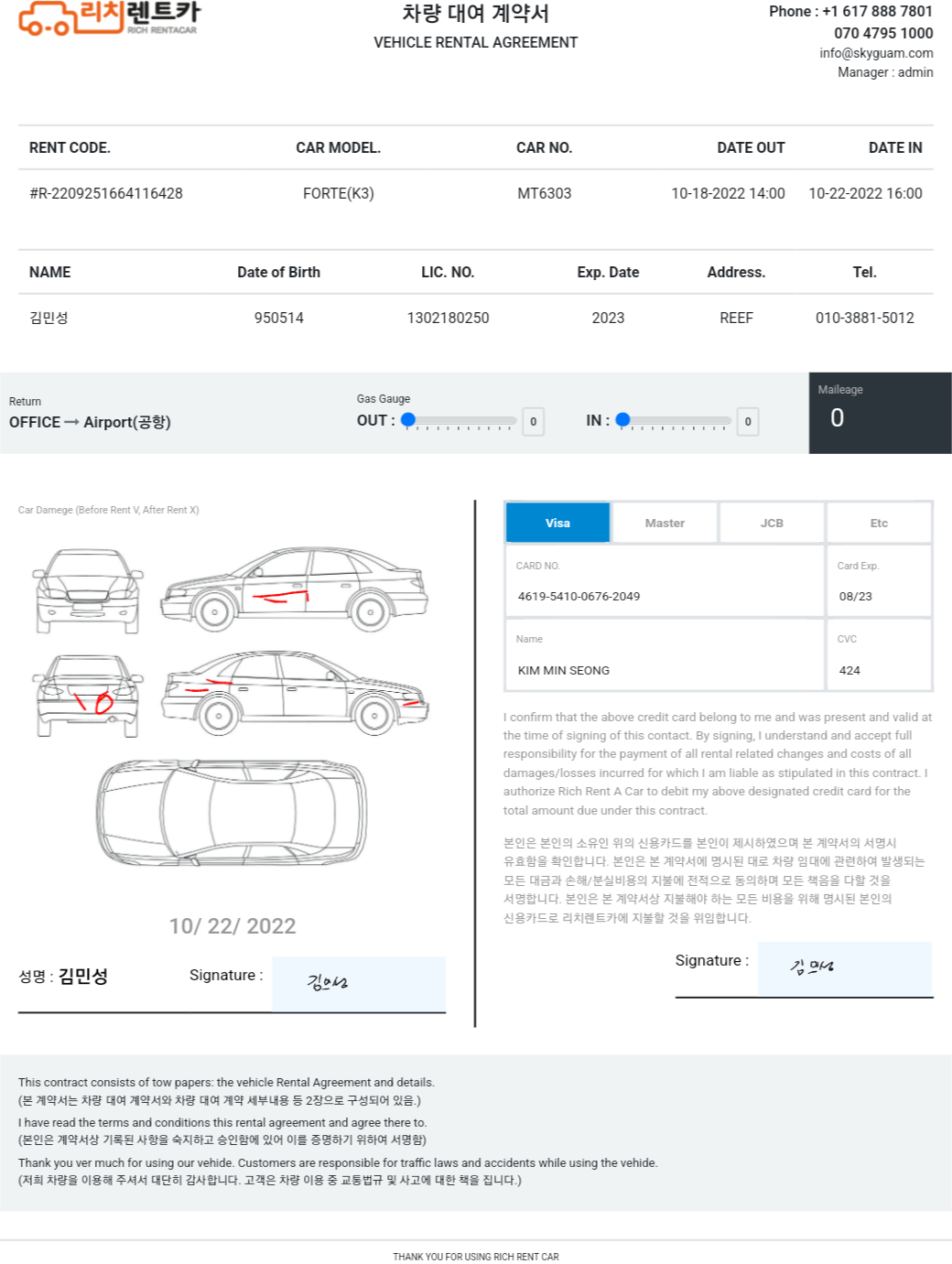Click the IN gas value box
Screen dimensions: 952x1264
click(748, 422)
